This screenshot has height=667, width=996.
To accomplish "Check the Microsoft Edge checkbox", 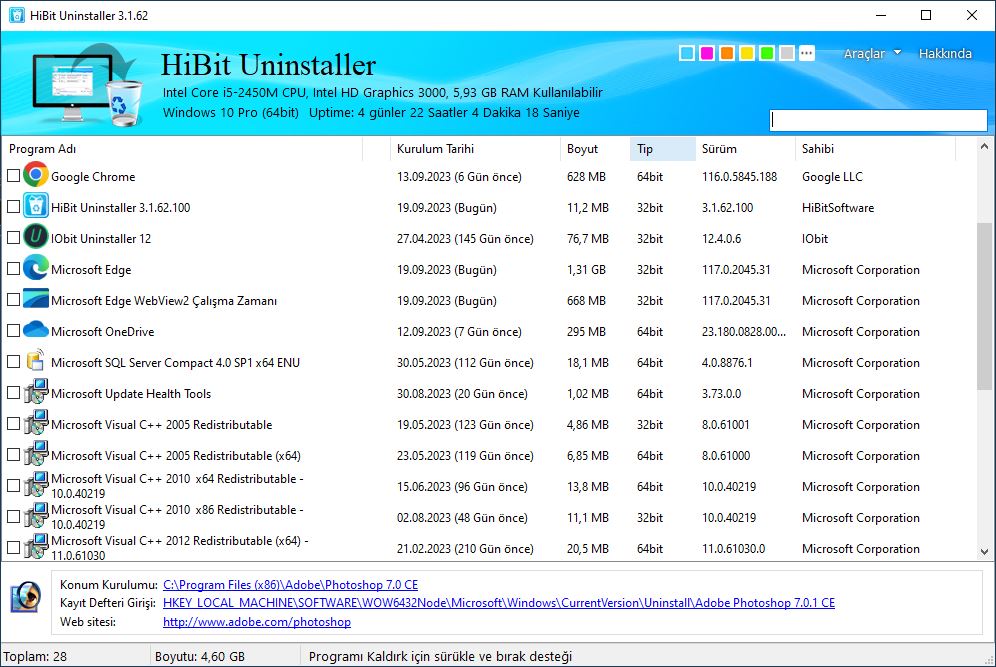I will click(x=13, y=269).
